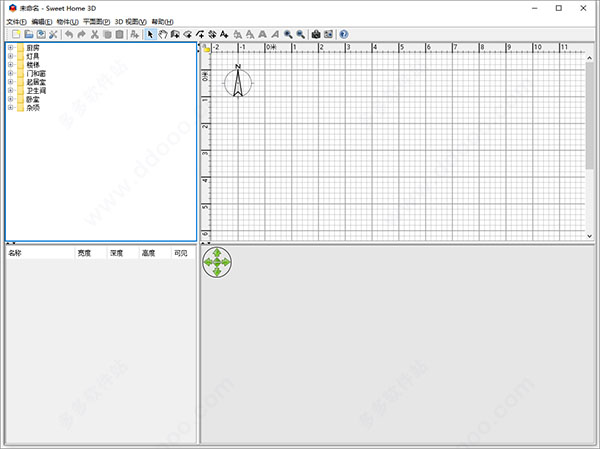Sort furniture list by 宽度 column
The image size is (600, 449).
click(90, 253)
